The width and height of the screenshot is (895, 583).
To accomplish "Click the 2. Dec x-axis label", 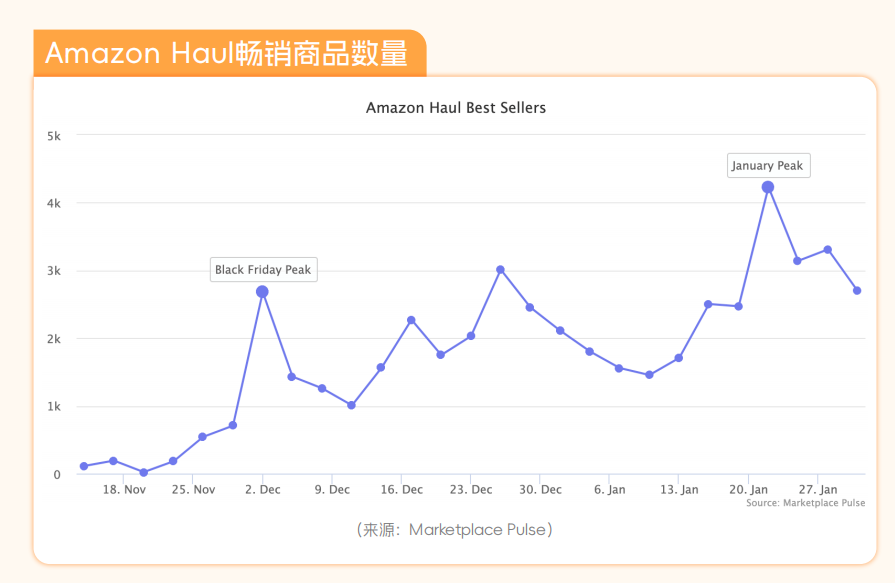I will 263,489.
